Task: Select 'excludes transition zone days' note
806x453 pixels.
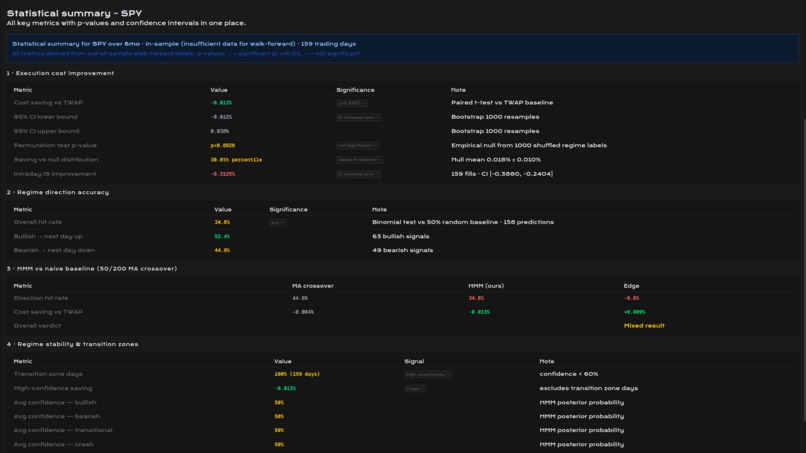Action: pos(589,388)
